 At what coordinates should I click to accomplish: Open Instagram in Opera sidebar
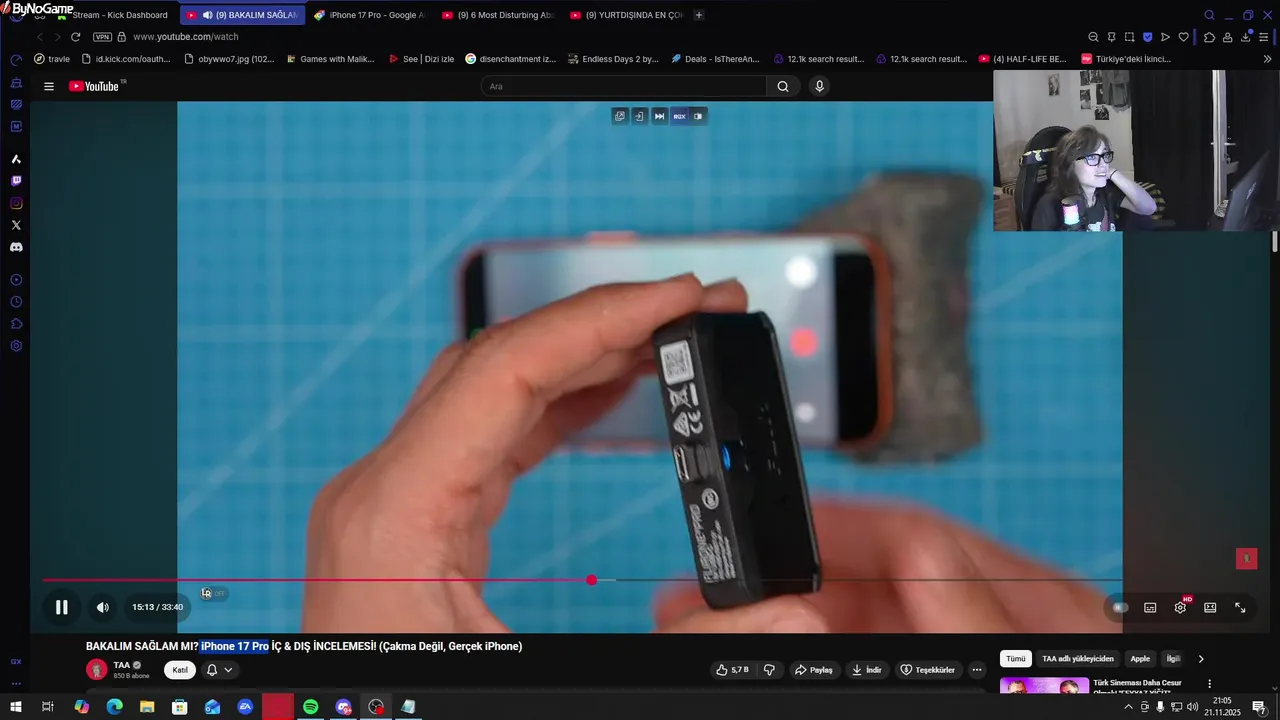click(16, 203)
